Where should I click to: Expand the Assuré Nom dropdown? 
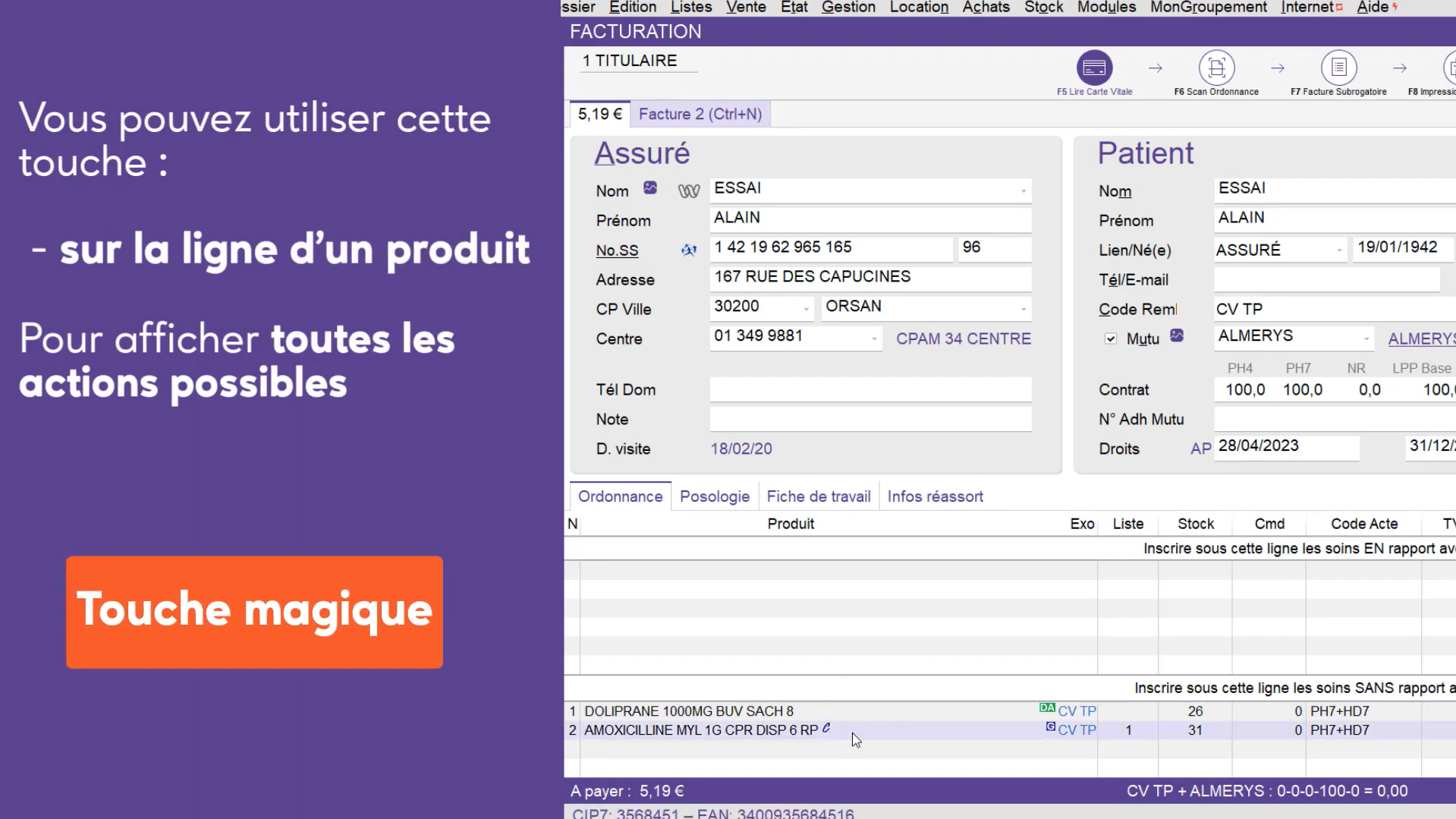click(x=1024, y=191)
